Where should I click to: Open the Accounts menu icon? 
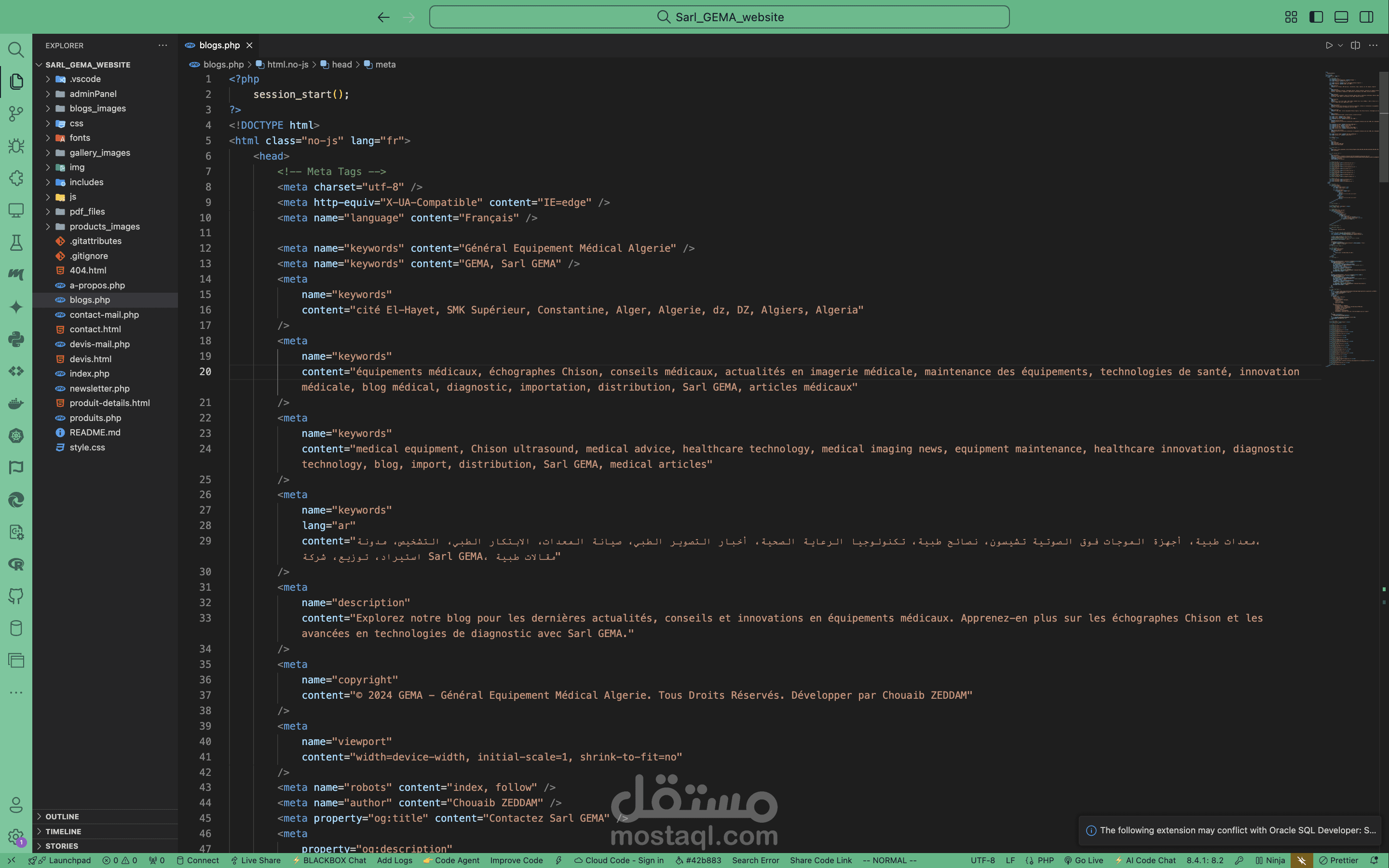click(16, 805)
